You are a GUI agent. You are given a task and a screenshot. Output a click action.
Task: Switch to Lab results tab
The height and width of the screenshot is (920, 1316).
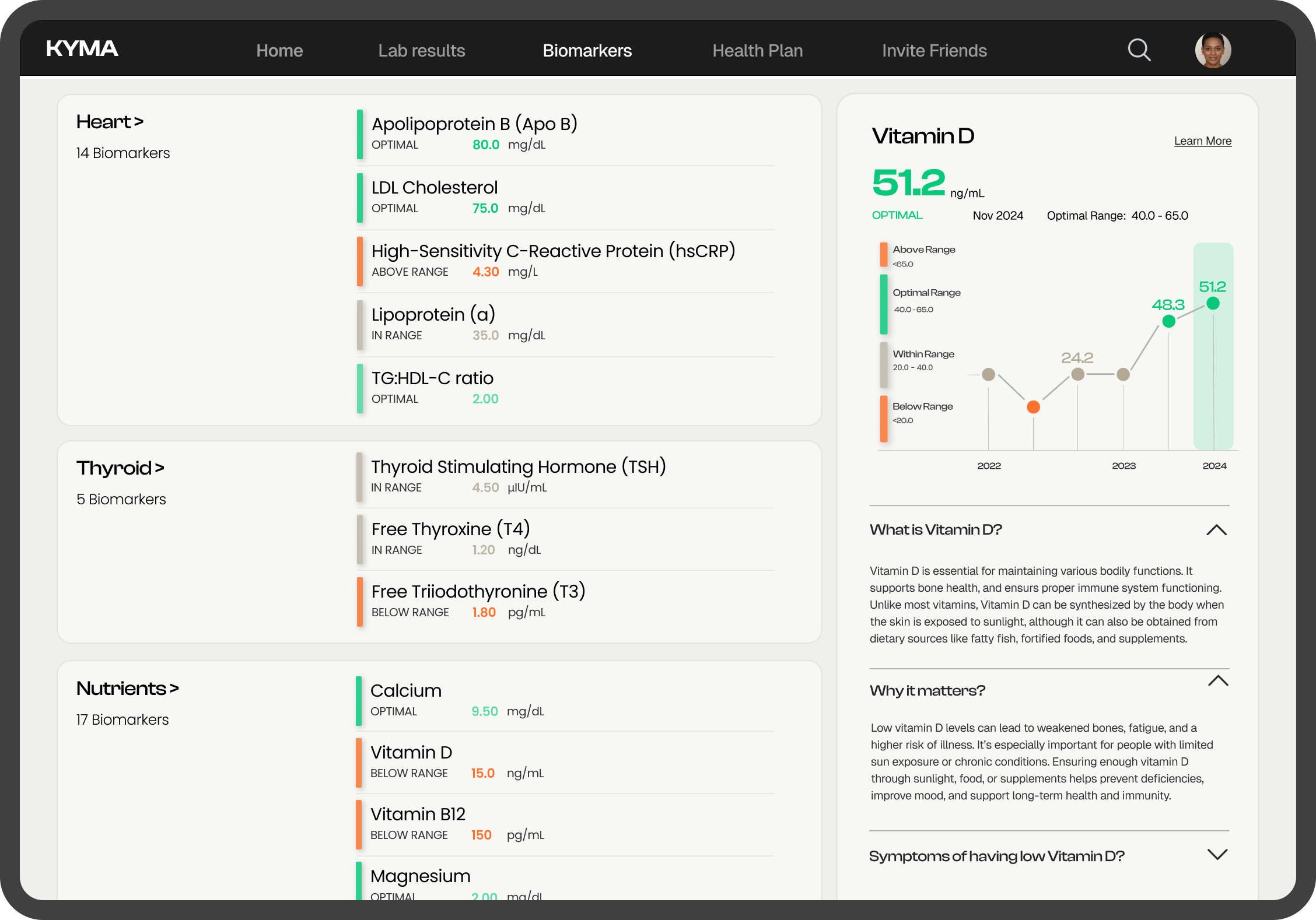pos(421,51)
